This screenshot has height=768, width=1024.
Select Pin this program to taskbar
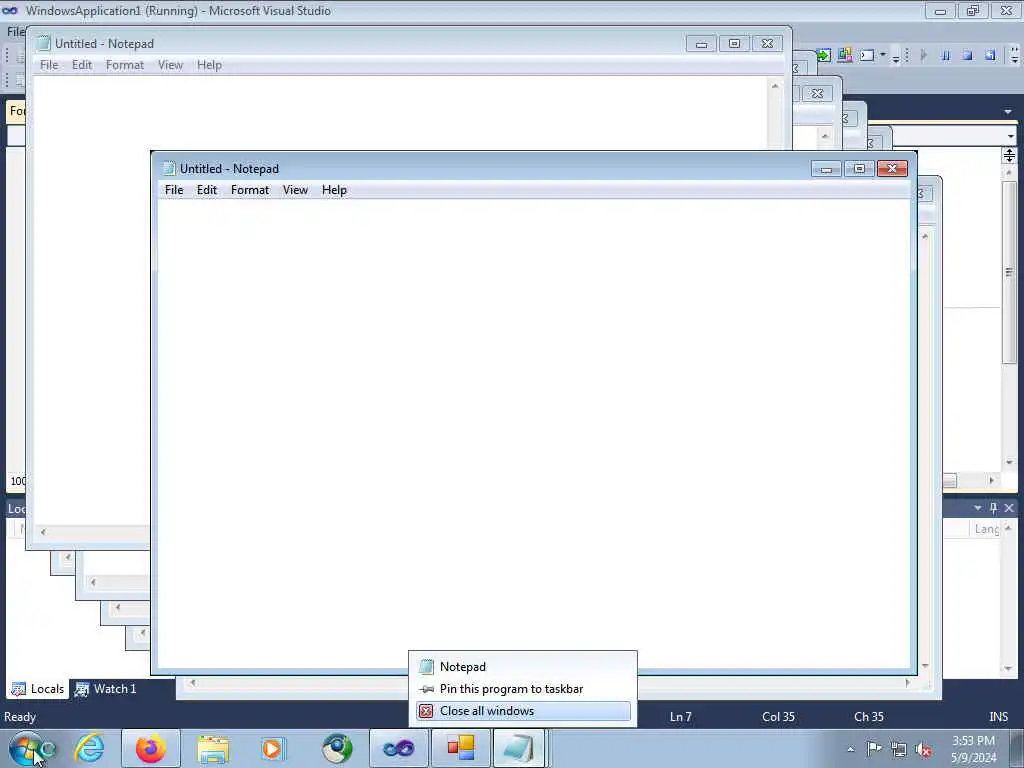coord(523,688)
